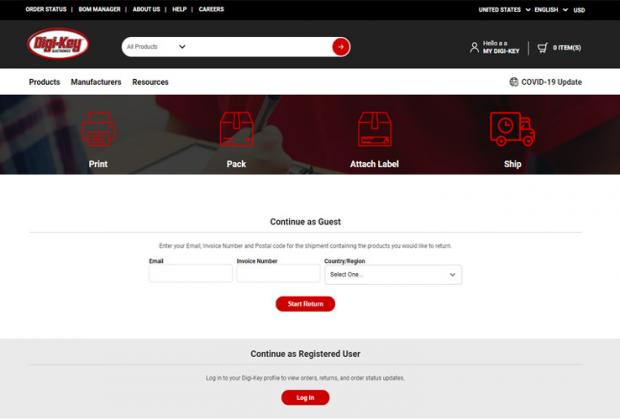This screenshot has height=420, width=620.
Task: Focus the Email input field
Action: click(191, 273)
